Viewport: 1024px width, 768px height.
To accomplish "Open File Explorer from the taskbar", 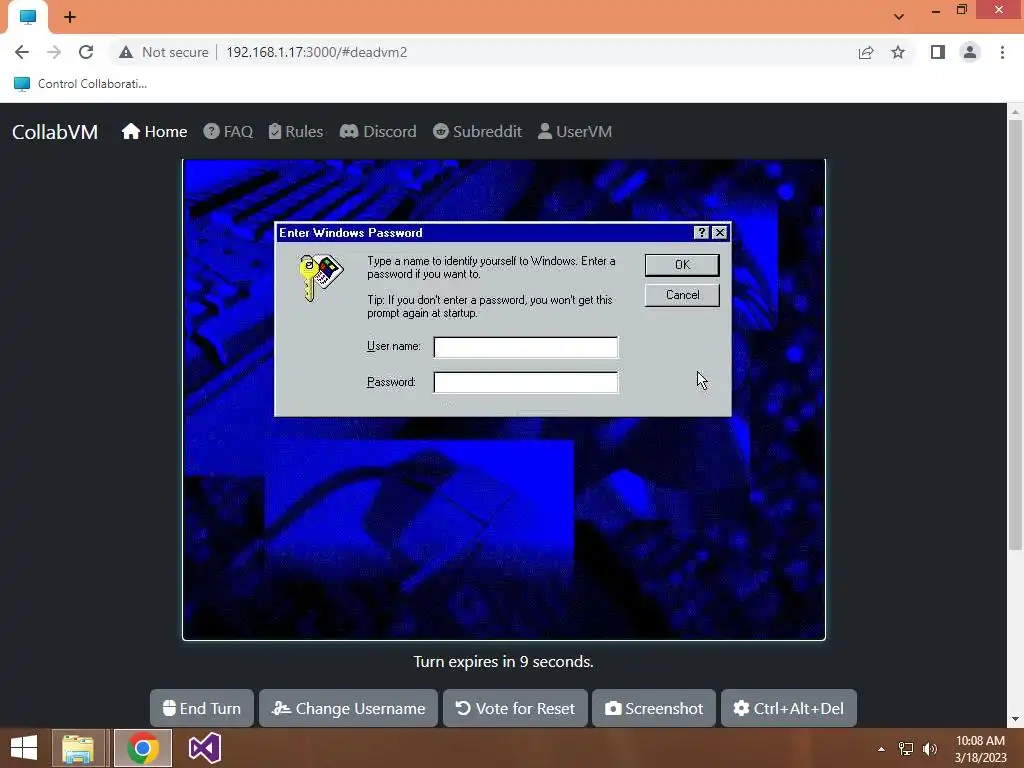I will coord(78,748).
